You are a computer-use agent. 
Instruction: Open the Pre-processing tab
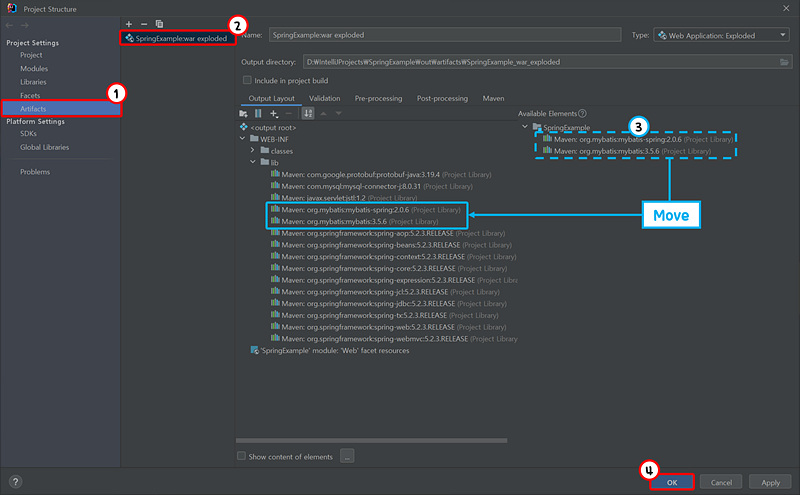379,98
